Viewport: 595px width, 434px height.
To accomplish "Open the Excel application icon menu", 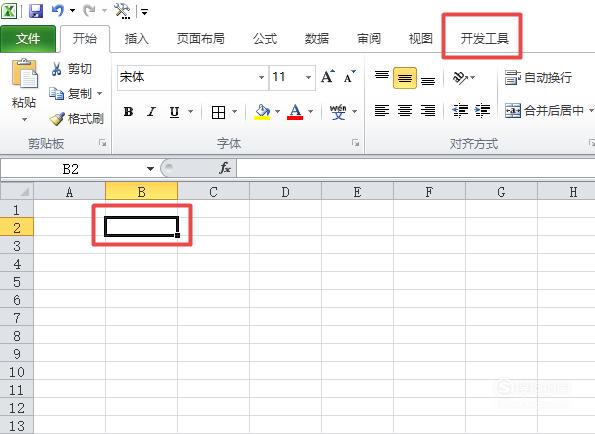I will [9, 11].
